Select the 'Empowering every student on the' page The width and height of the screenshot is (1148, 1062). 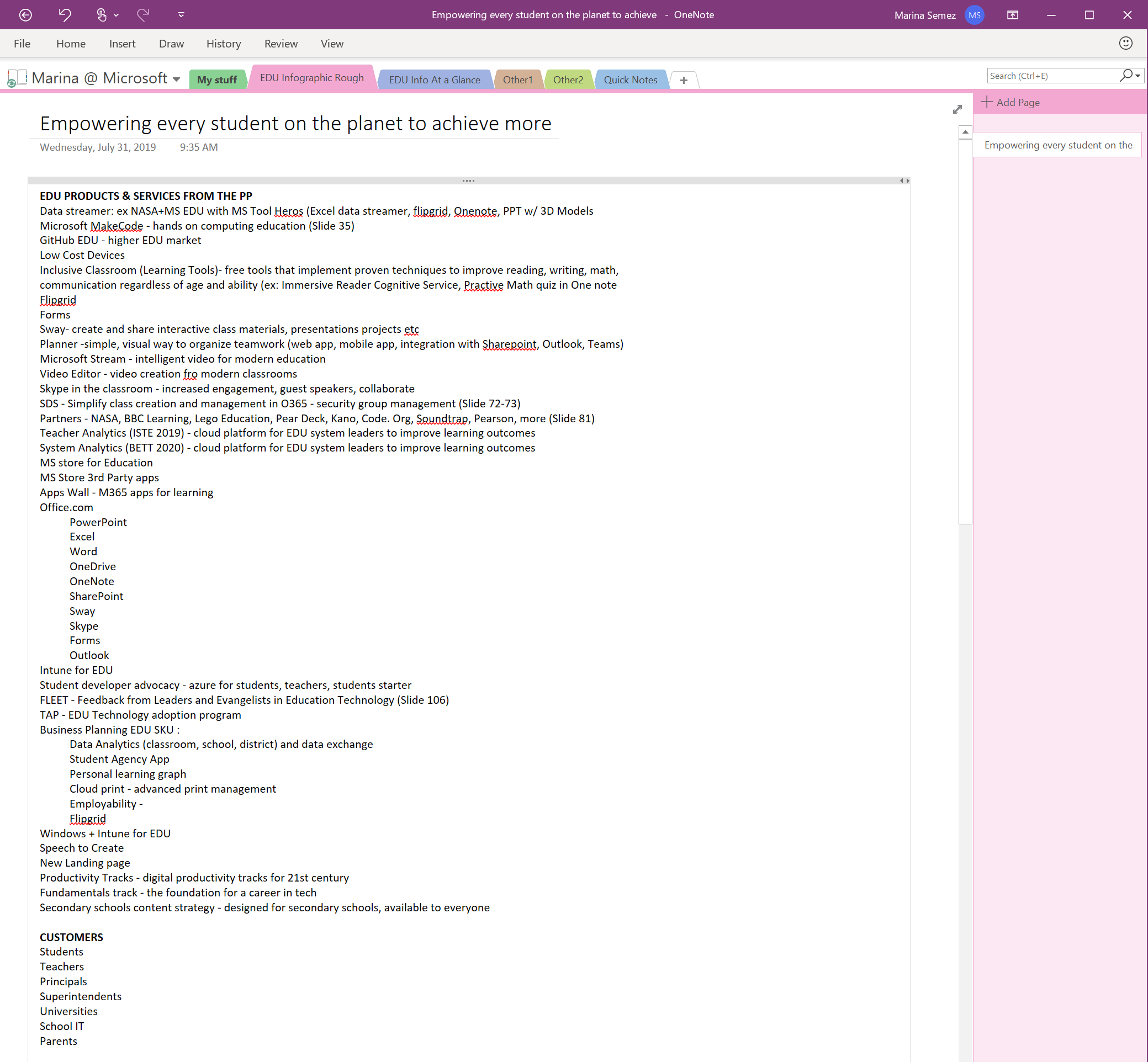1057,145
